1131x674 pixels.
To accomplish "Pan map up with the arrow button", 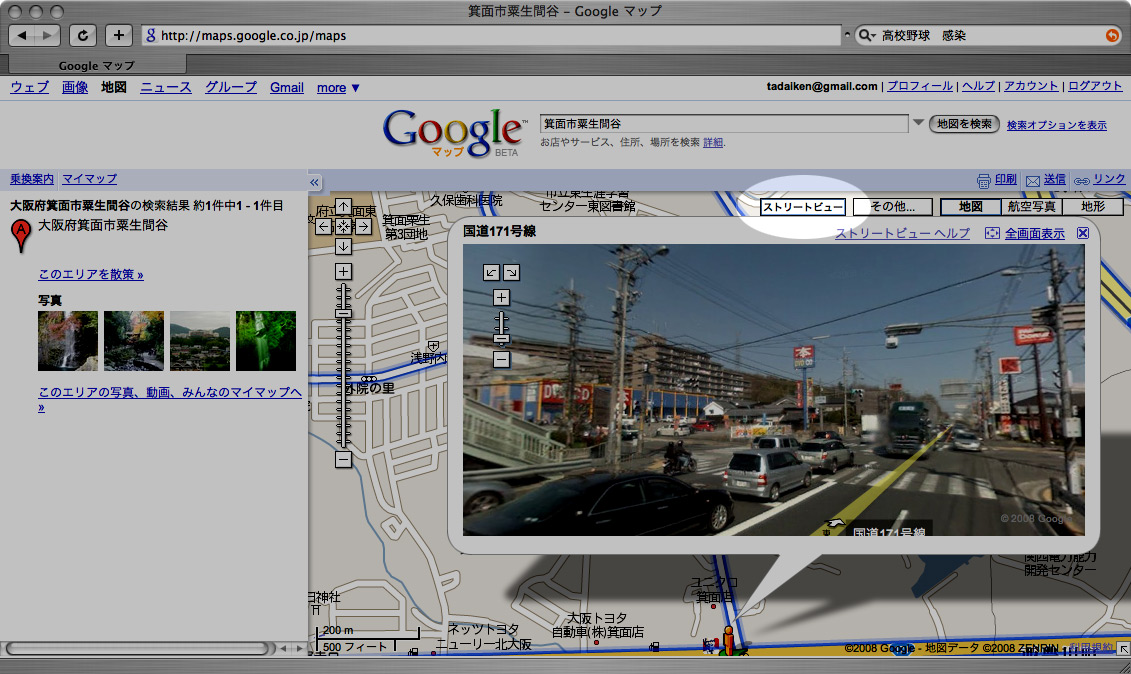I will (x=343, y=206).
